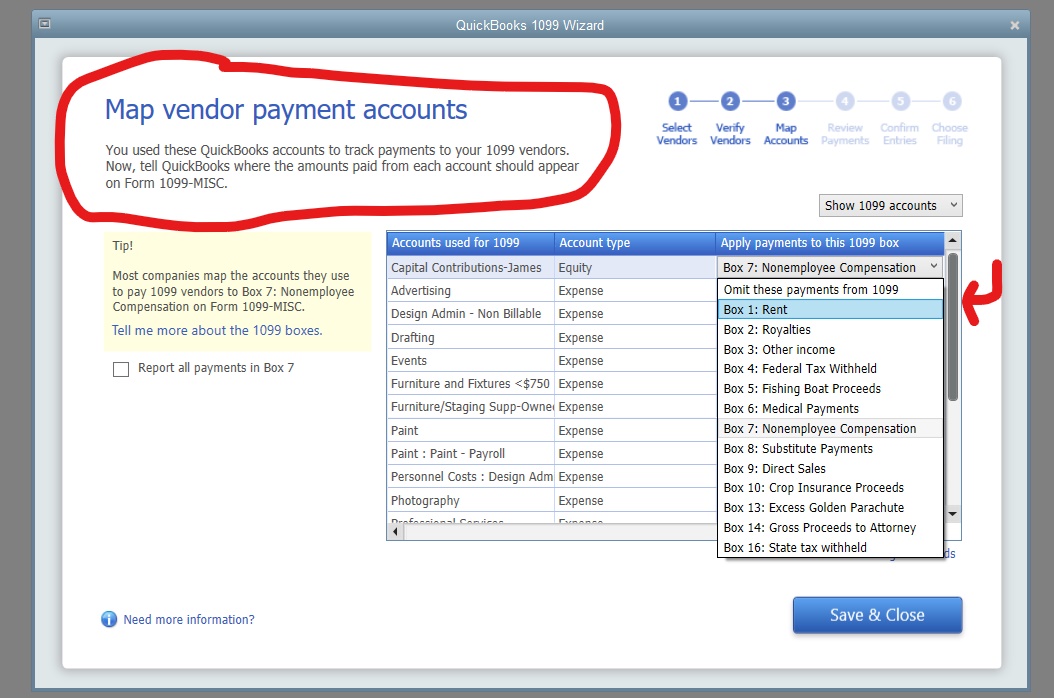Open the Show 1099 accounts dropdown

[891, 206]
